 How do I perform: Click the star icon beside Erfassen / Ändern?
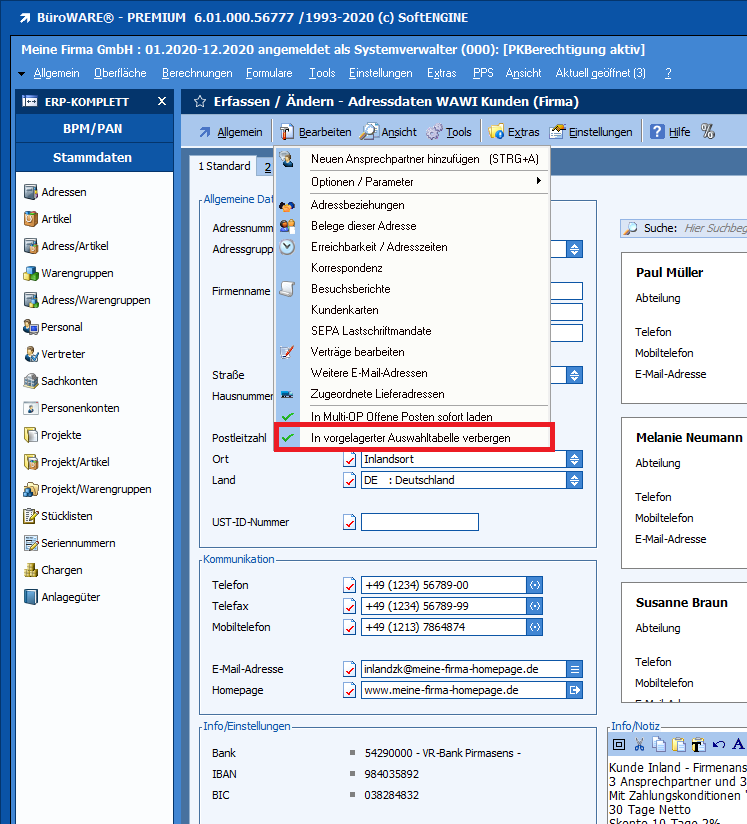[199, 102]
